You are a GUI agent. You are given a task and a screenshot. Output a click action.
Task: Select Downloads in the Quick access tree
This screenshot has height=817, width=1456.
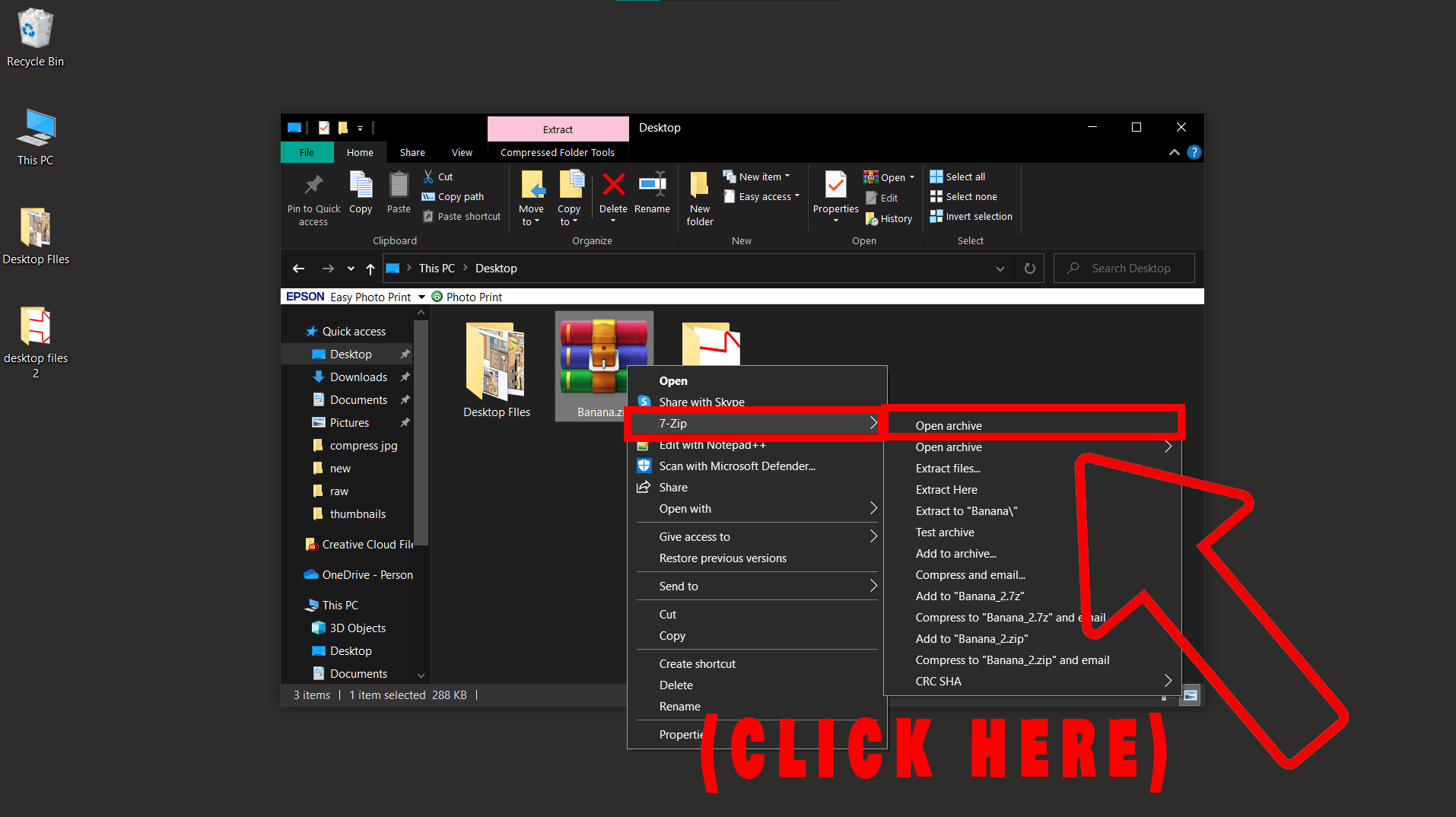click(358, 377)
